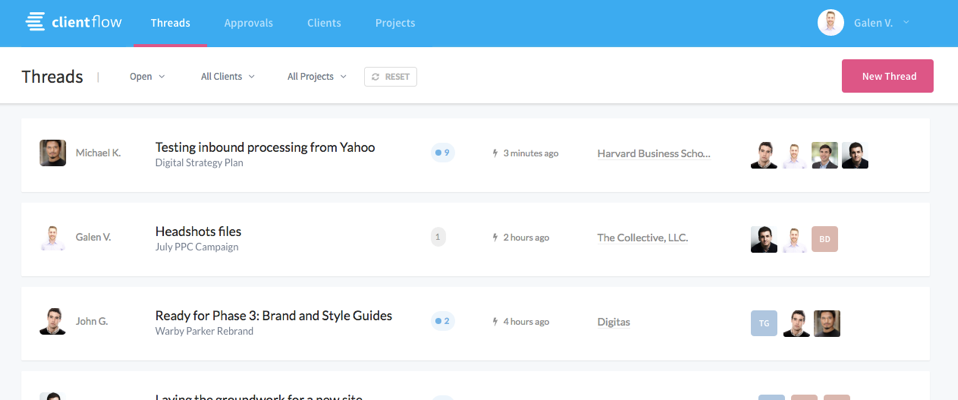
Task: Open the user menu chevron beside Galen V.
Action: click(x=906, y=22)
